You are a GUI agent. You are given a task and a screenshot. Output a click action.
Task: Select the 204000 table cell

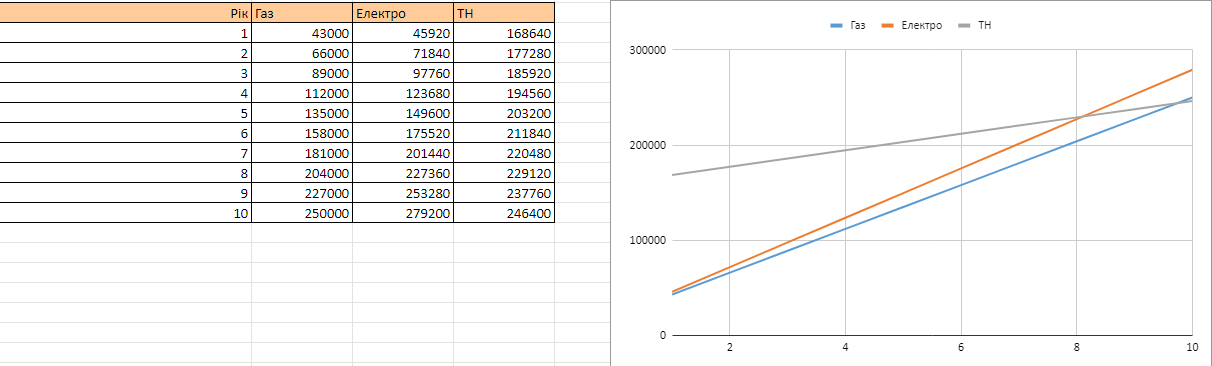click(302, 173)
